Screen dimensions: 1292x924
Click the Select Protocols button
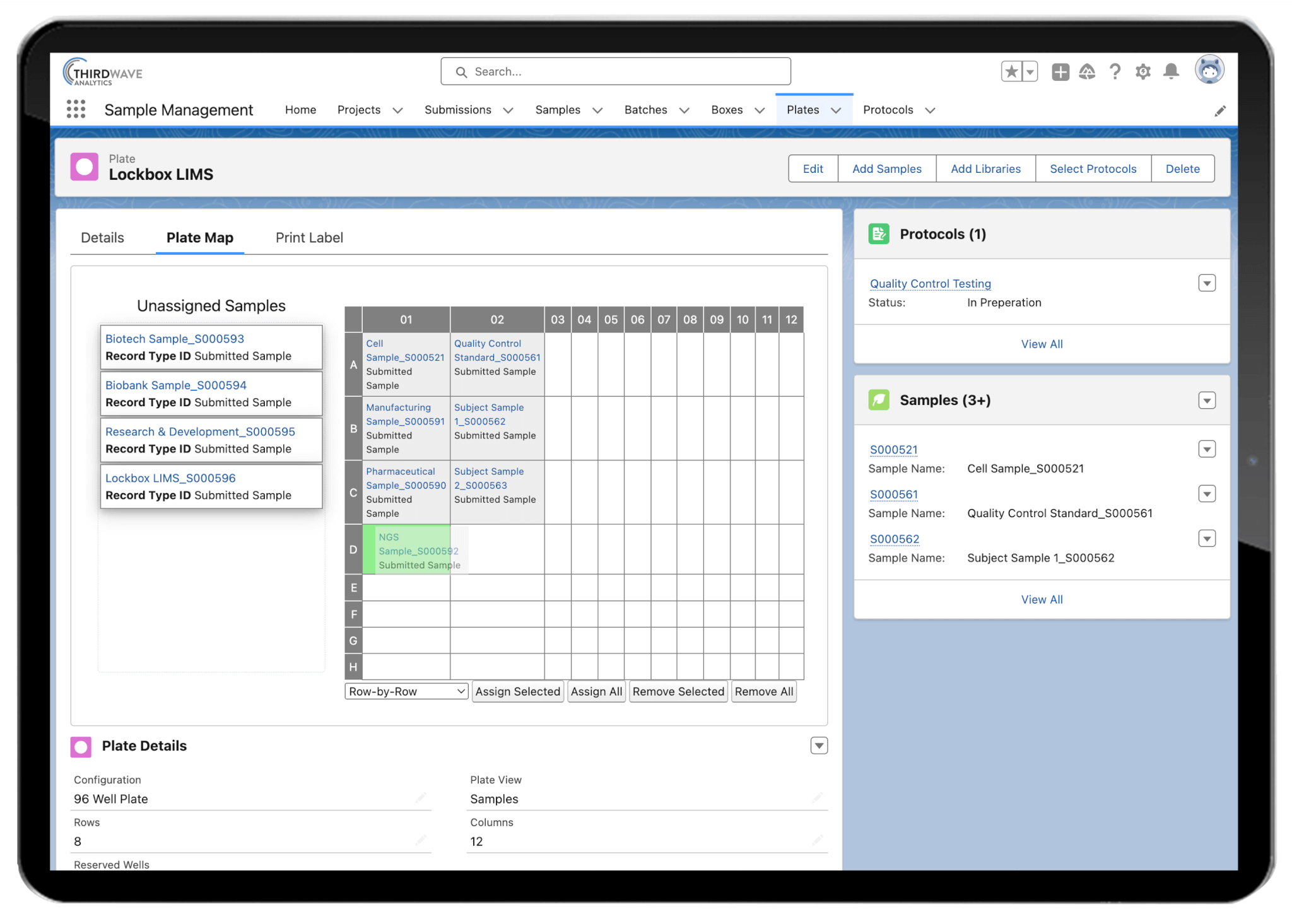1093,168
